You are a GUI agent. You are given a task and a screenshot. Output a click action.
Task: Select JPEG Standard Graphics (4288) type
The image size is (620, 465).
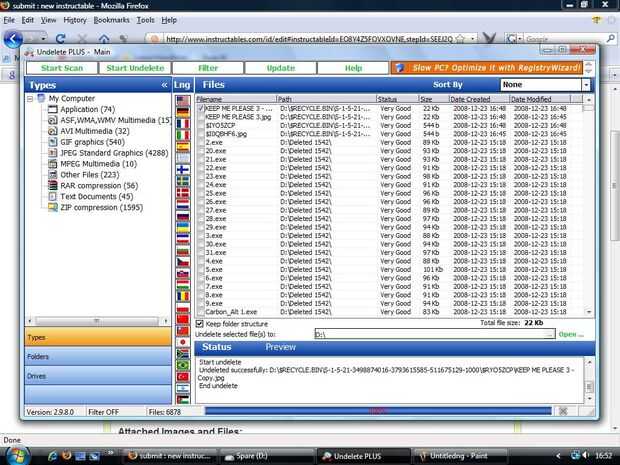(114, 153)
